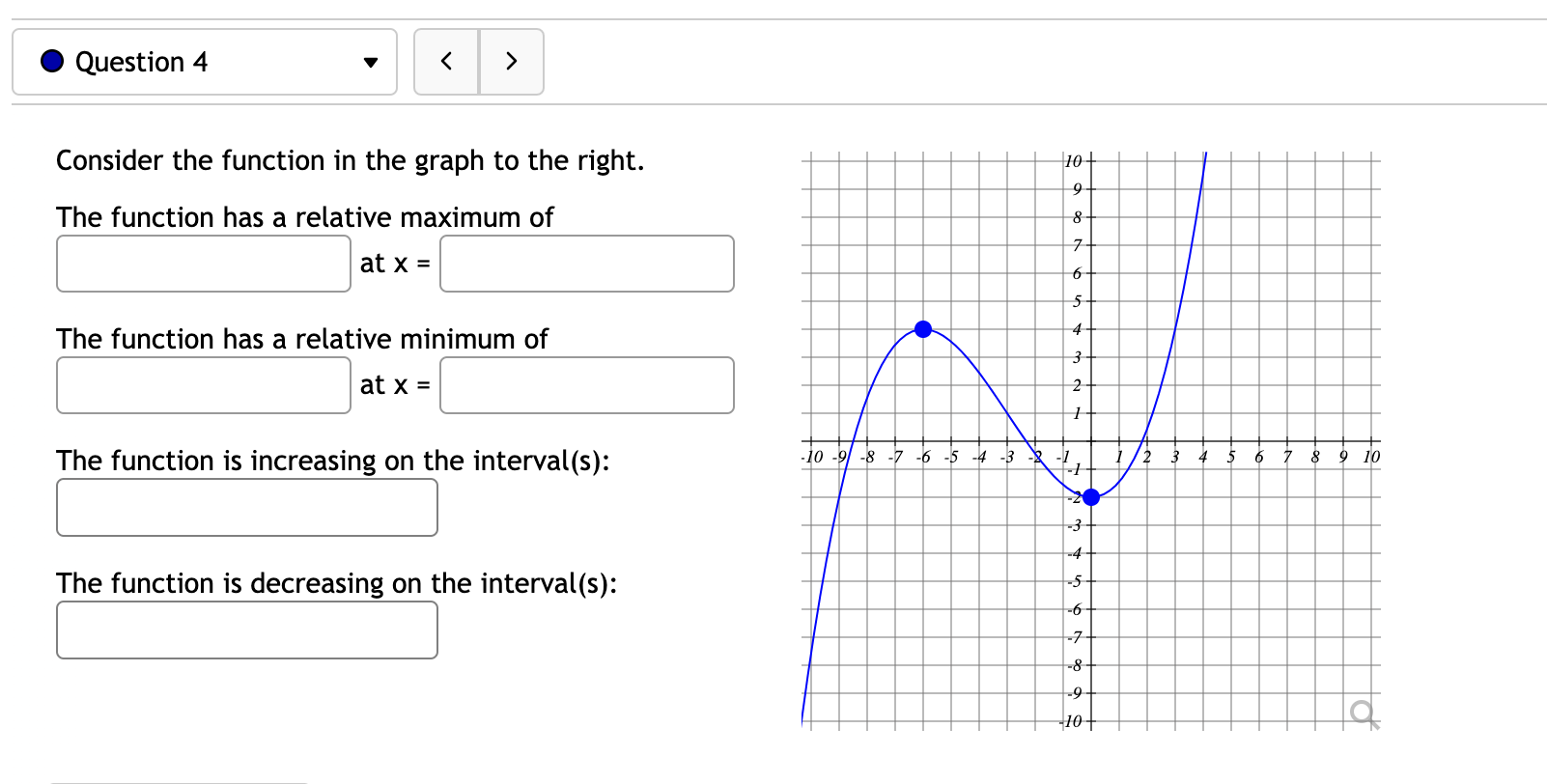This screenshot has width=1547, height=784.
Task: Click the left chevron navigation arrow
Action: [x=446, y=61]
